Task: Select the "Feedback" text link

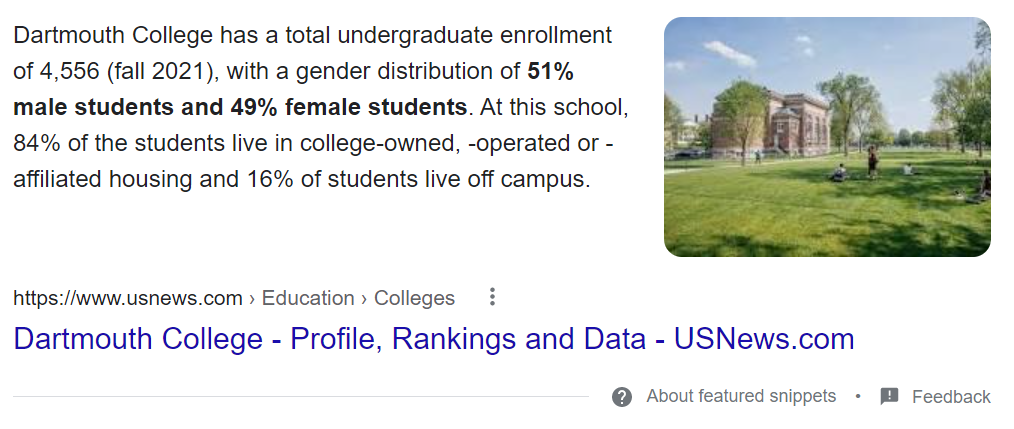Action: pos(951,397)
